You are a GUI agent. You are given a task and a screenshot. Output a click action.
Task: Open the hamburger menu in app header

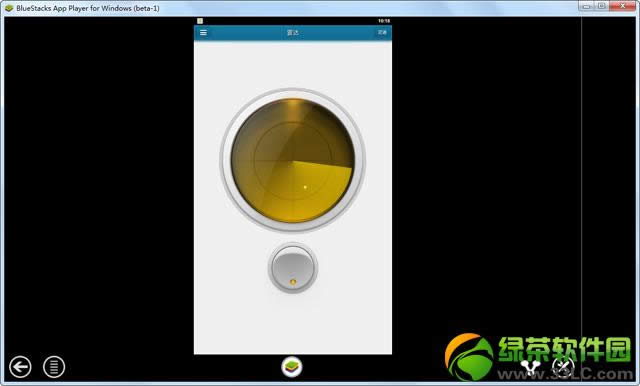pos(203,33)
